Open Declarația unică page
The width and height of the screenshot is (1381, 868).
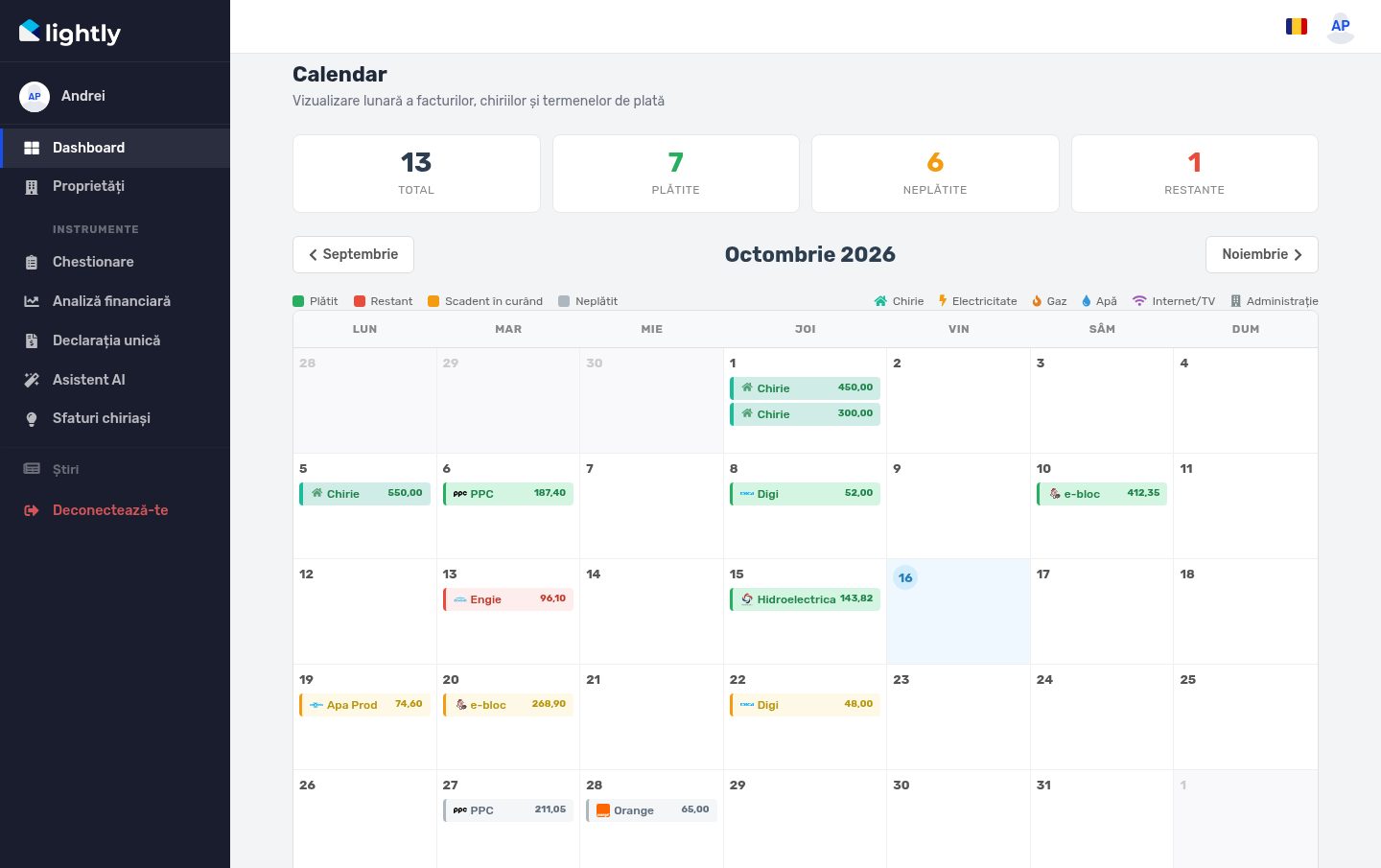115,340
